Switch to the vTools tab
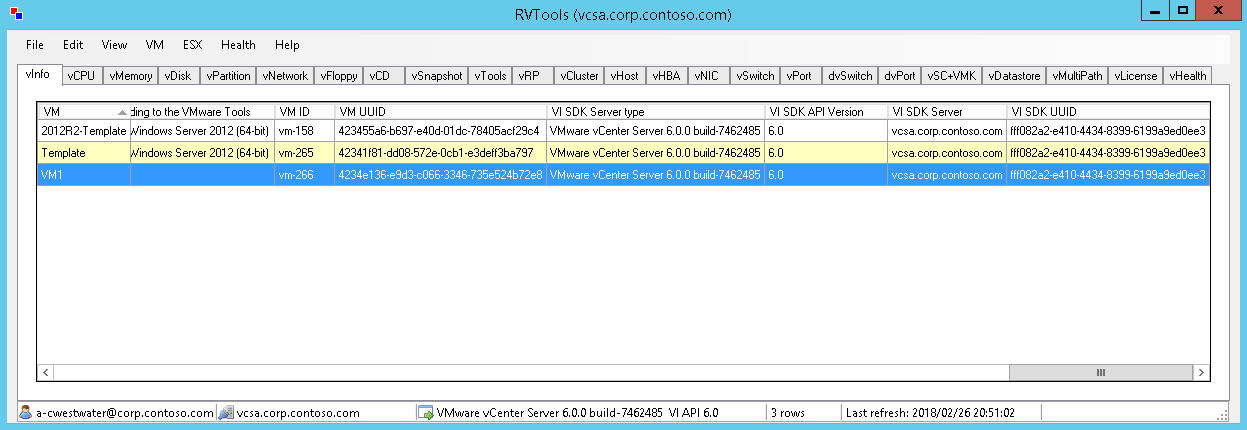1247x430 pixels. click(491, 76)
